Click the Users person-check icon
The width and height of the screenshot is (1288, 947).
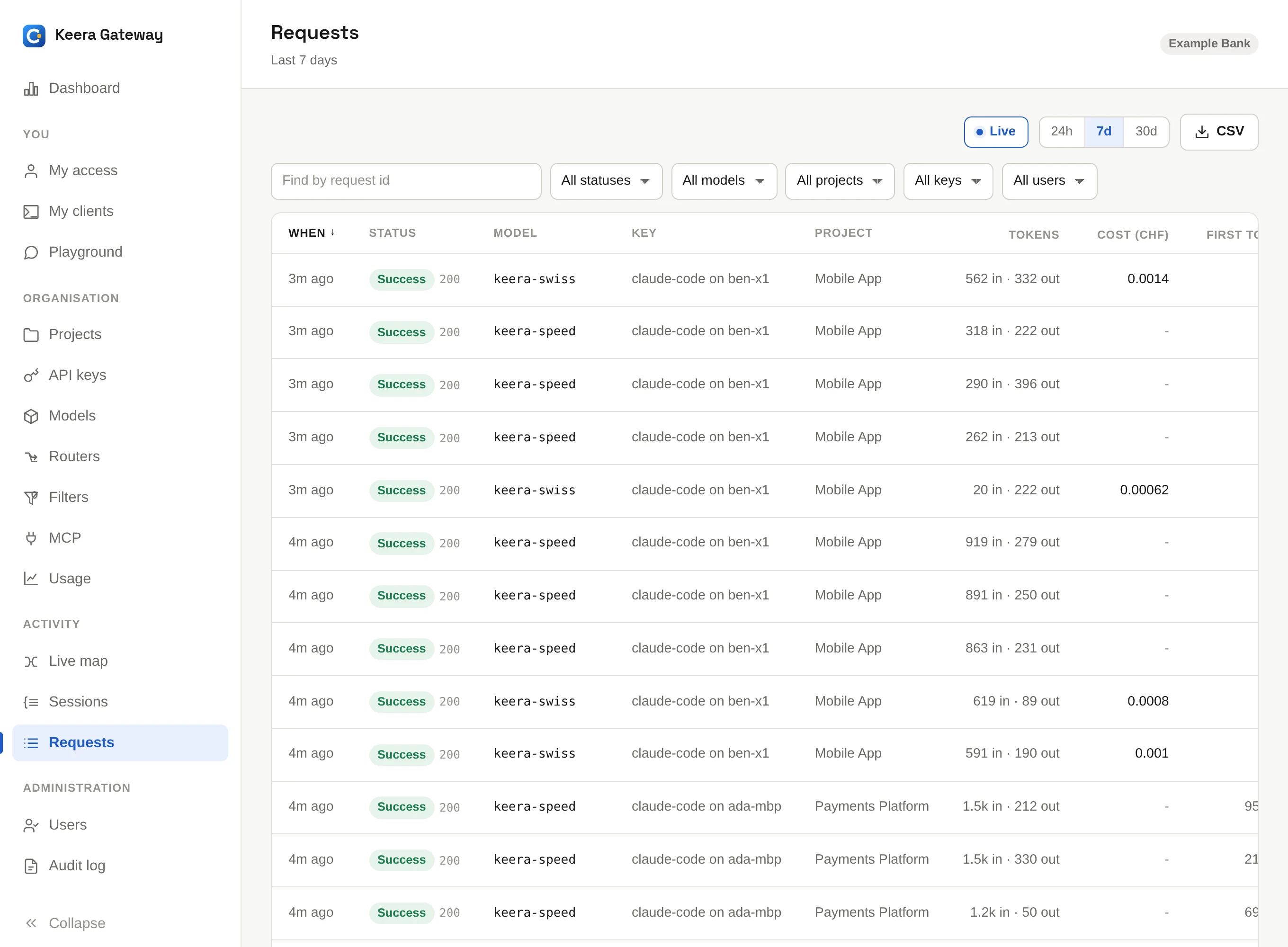31,825
